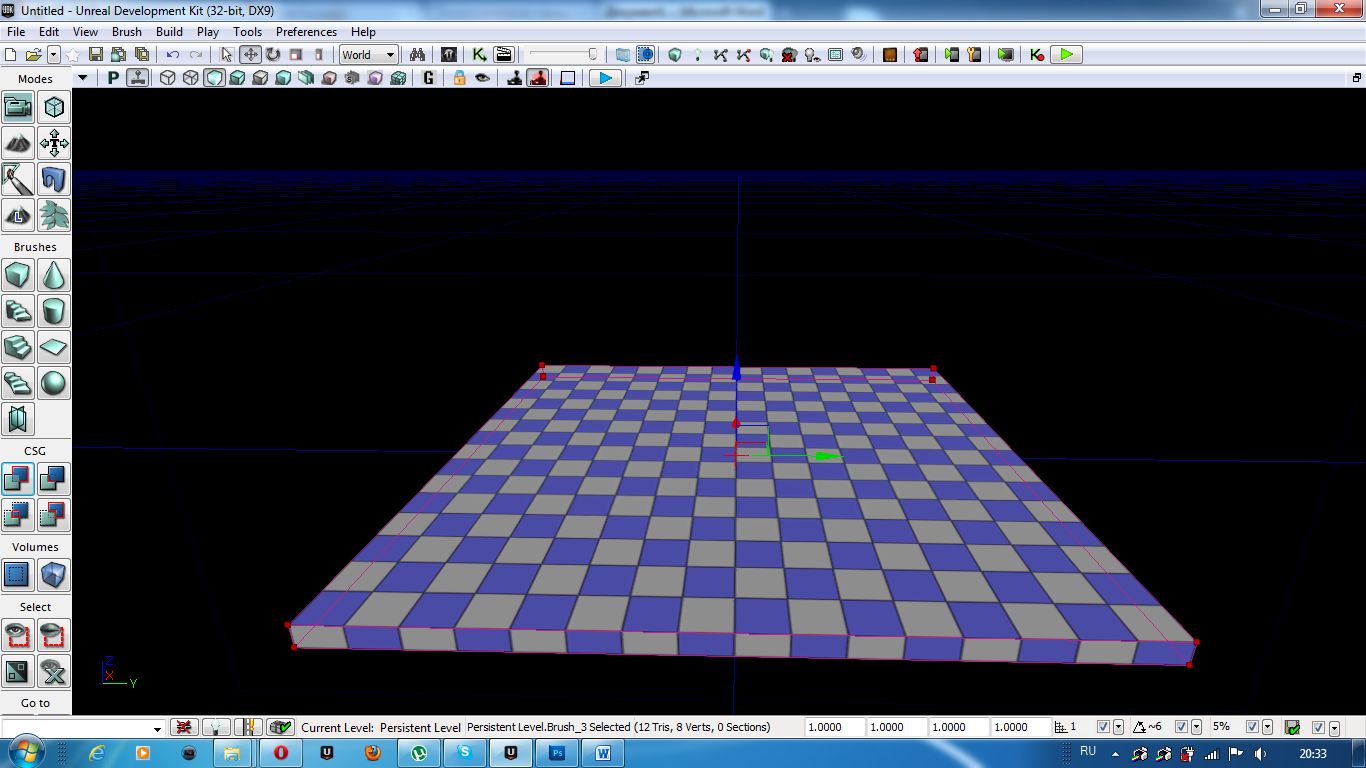The height and width of the screenshot is (768, 1366).
Task: Create Cube builder brush
Action: (x=18, y=275)
